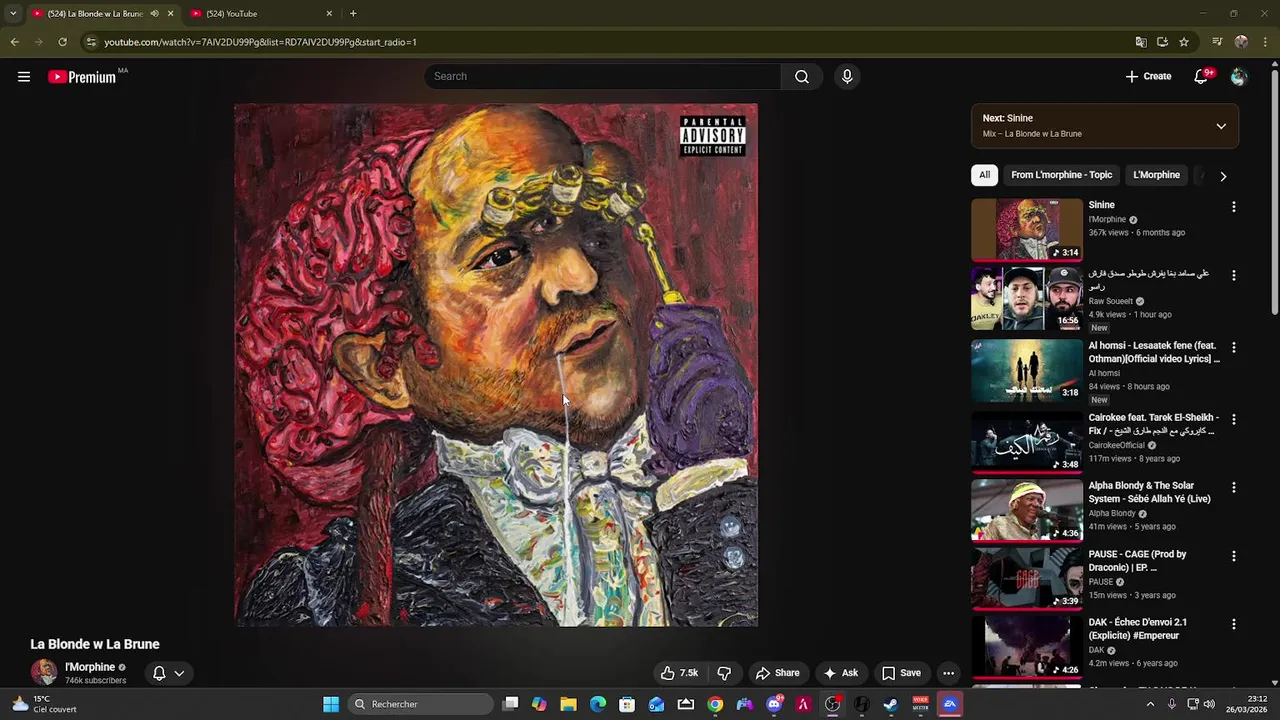Open DAK Échec D'envoi 2.1 title
The width and height of the screenshot is (1280, 720).
(1138, 629)
